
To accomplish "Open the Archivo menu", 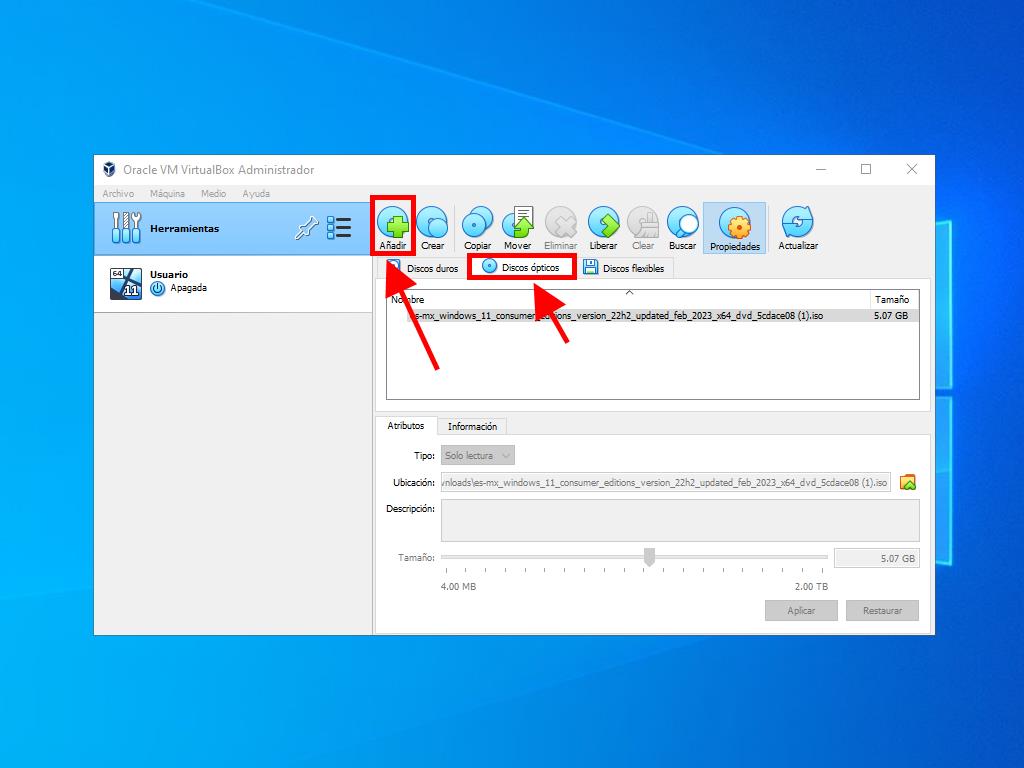I will pyautogui.click(x=118, y=194).
